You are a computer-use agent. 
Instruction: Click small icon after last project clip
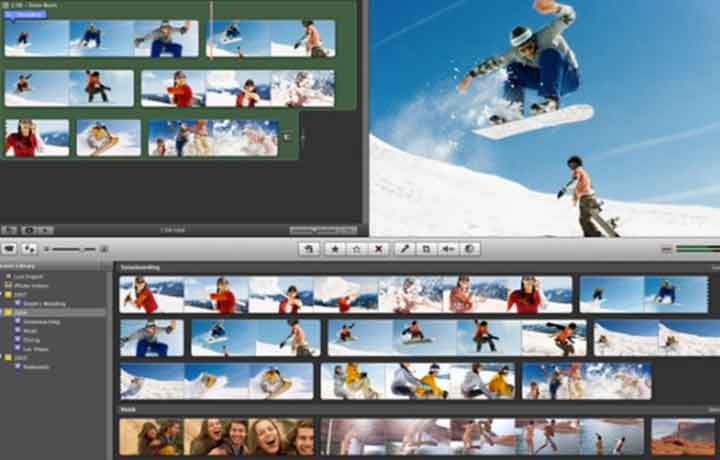tap(287, 137)
